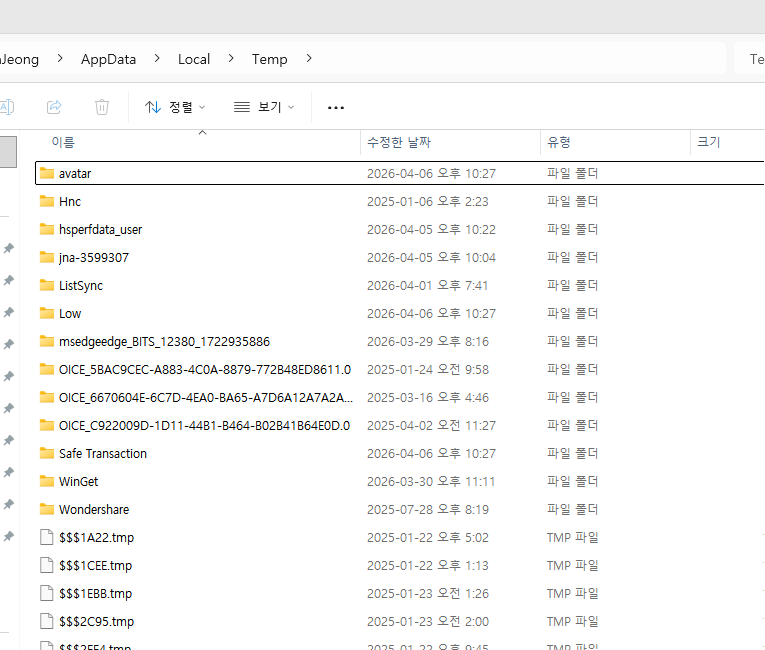Click the Wondershare folder icon
This screenshot has height=650, width=765.
pos(47,509)
